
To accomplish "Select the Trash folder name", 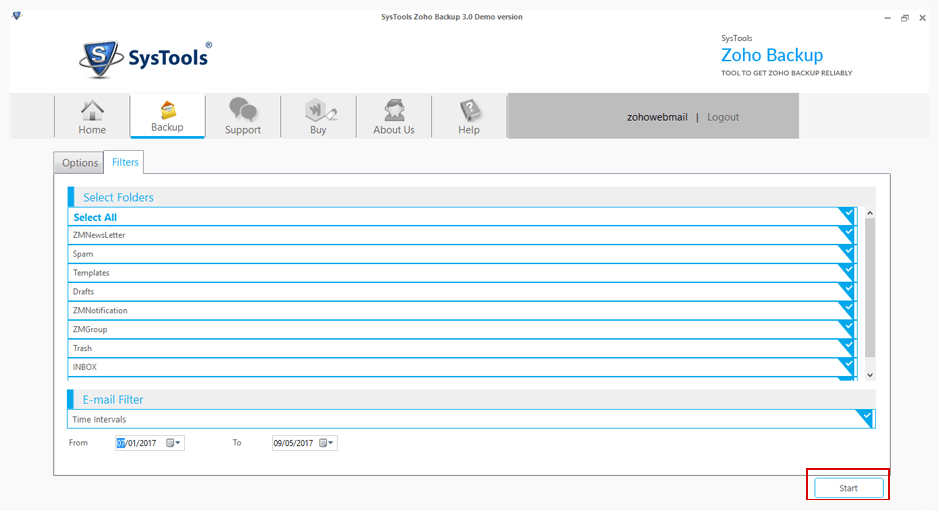I will pos(82,348).
